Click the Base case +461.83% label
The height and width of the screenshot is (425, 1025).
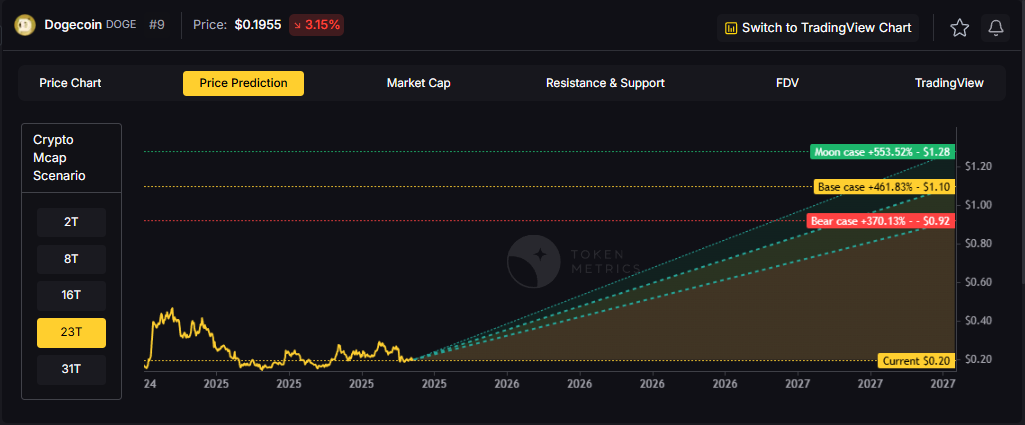tap(884, 187)
